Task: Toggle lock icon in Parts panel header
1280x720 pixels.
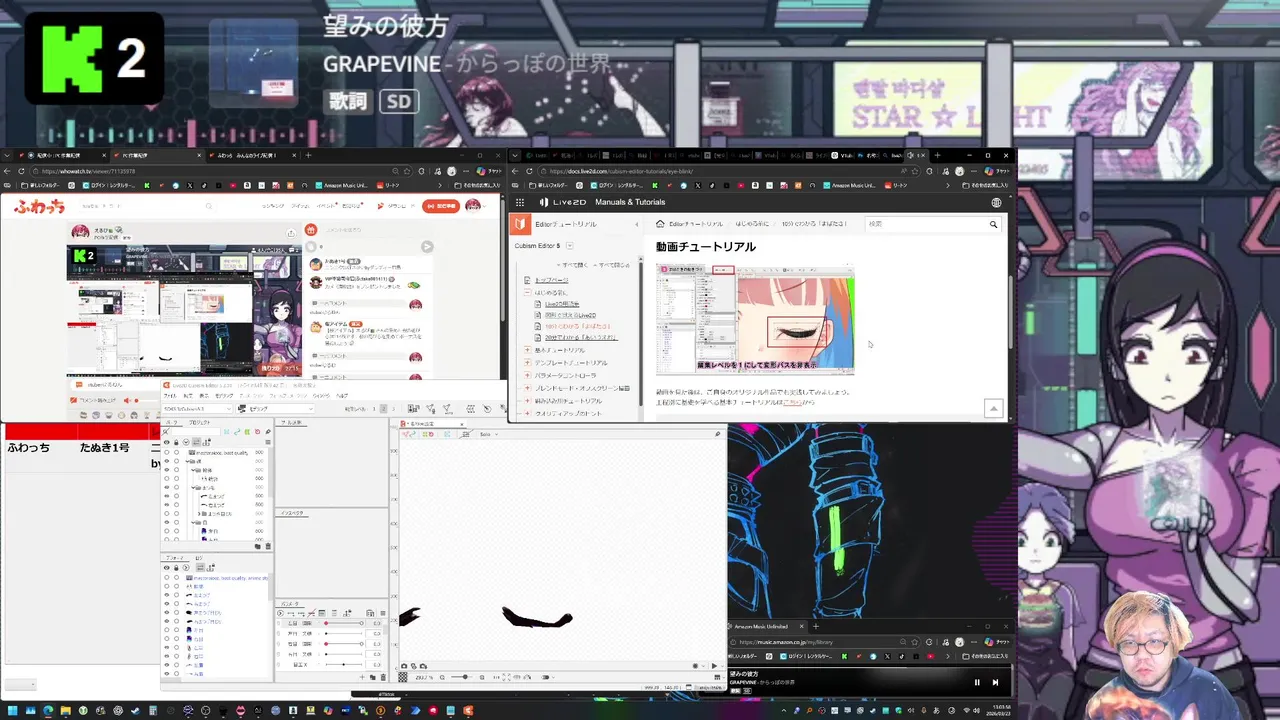Action: pyautogui.click(x=176, y=442)
